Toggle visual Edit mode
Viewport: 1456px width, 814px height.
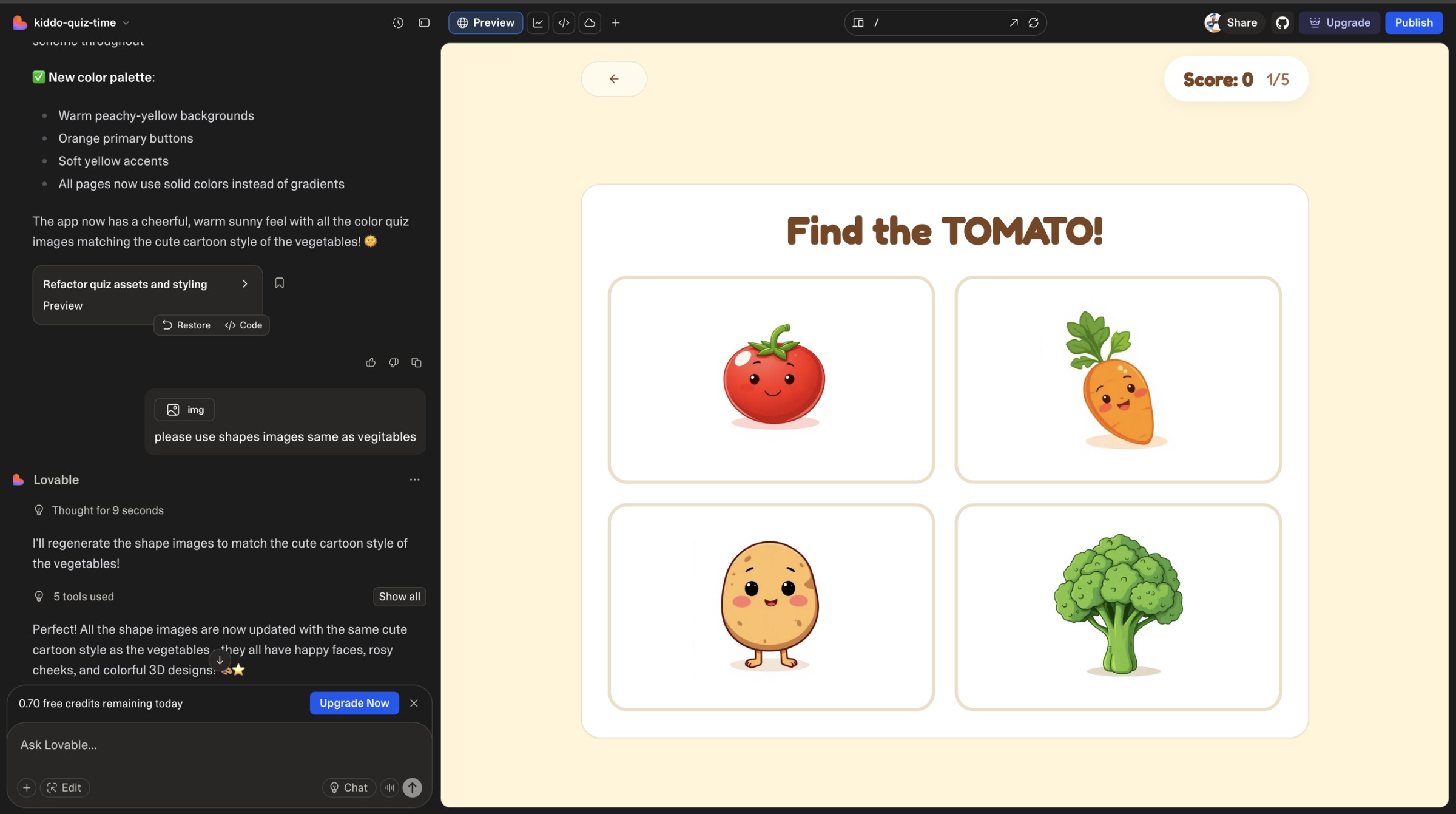point(64,787)
